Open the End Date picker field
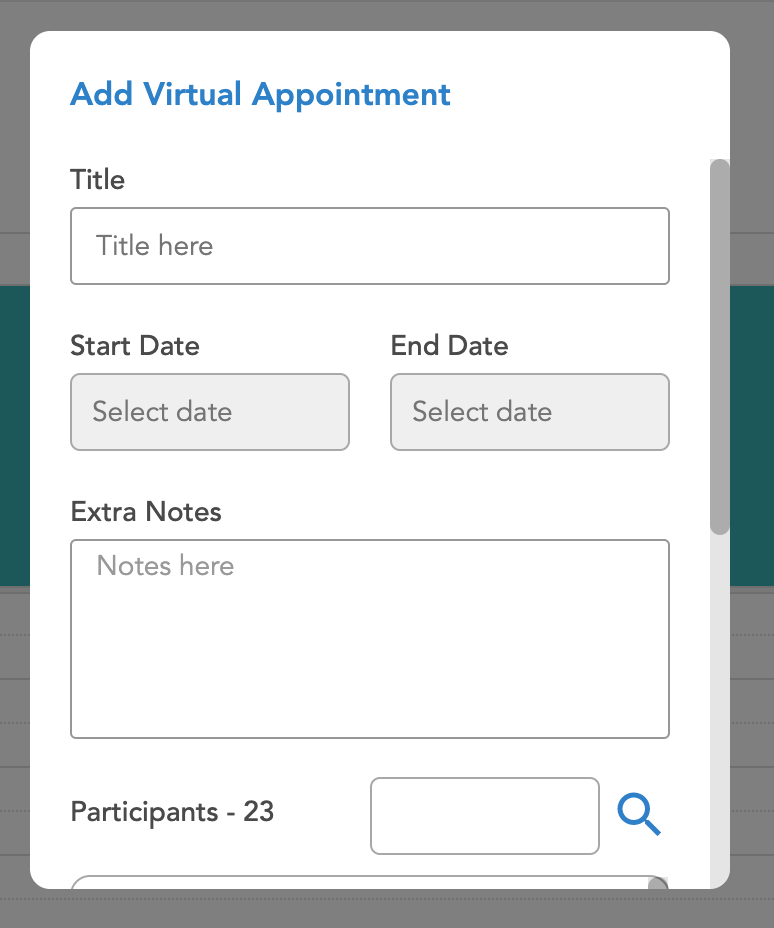774x928 pixels. (x=529, y=412)
